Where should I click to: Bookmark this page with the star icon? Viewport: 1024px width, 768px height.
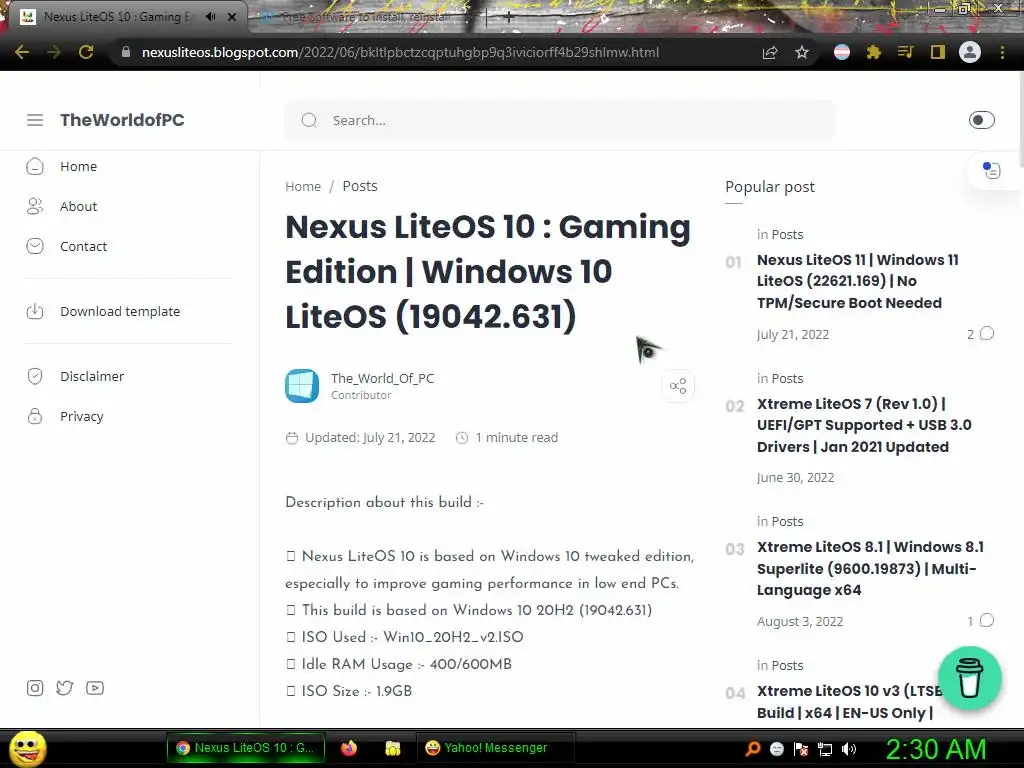802,52
